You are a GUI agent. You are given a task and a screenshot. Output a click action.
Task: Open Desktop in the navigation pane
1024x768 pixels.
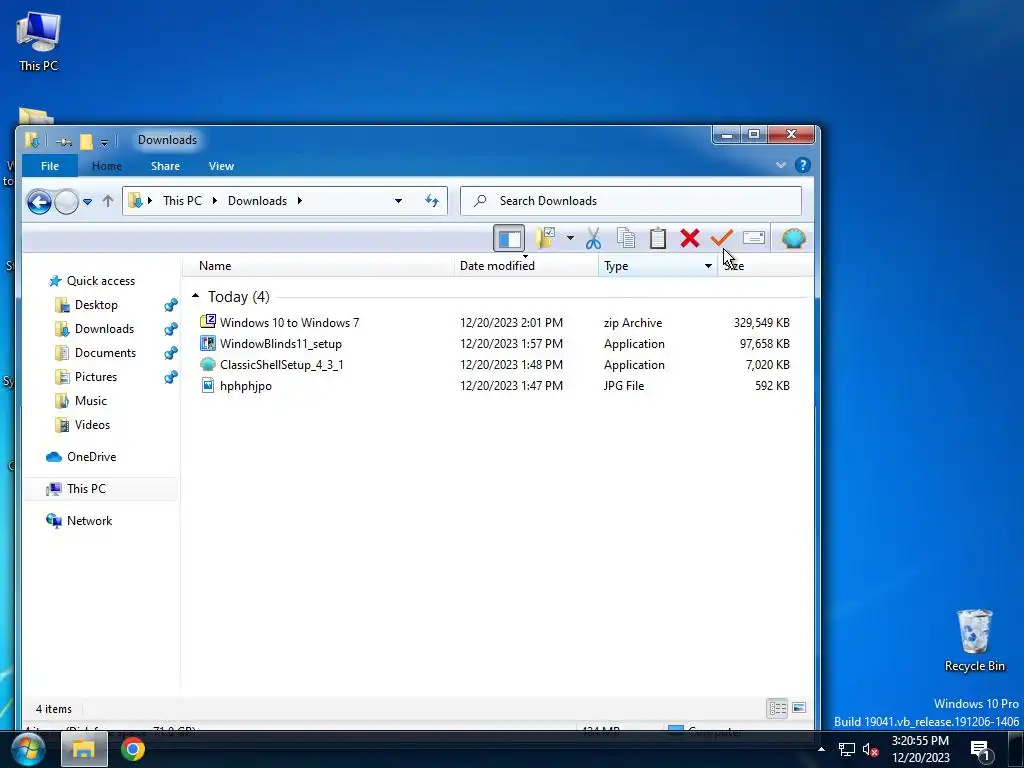point(96,305)
